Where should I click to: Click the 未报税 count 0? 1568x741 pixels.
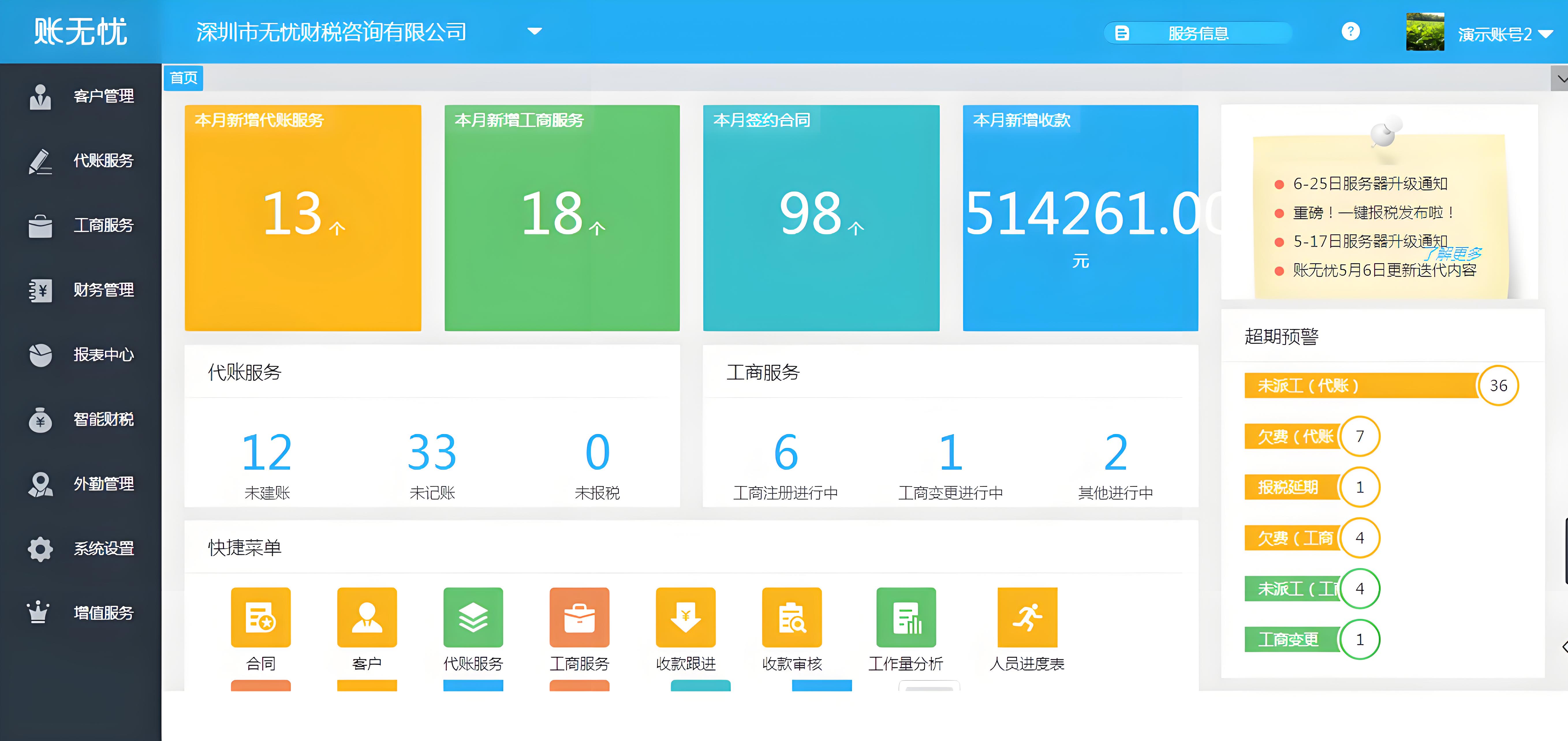pyautogui.click(x=597, y=452)
